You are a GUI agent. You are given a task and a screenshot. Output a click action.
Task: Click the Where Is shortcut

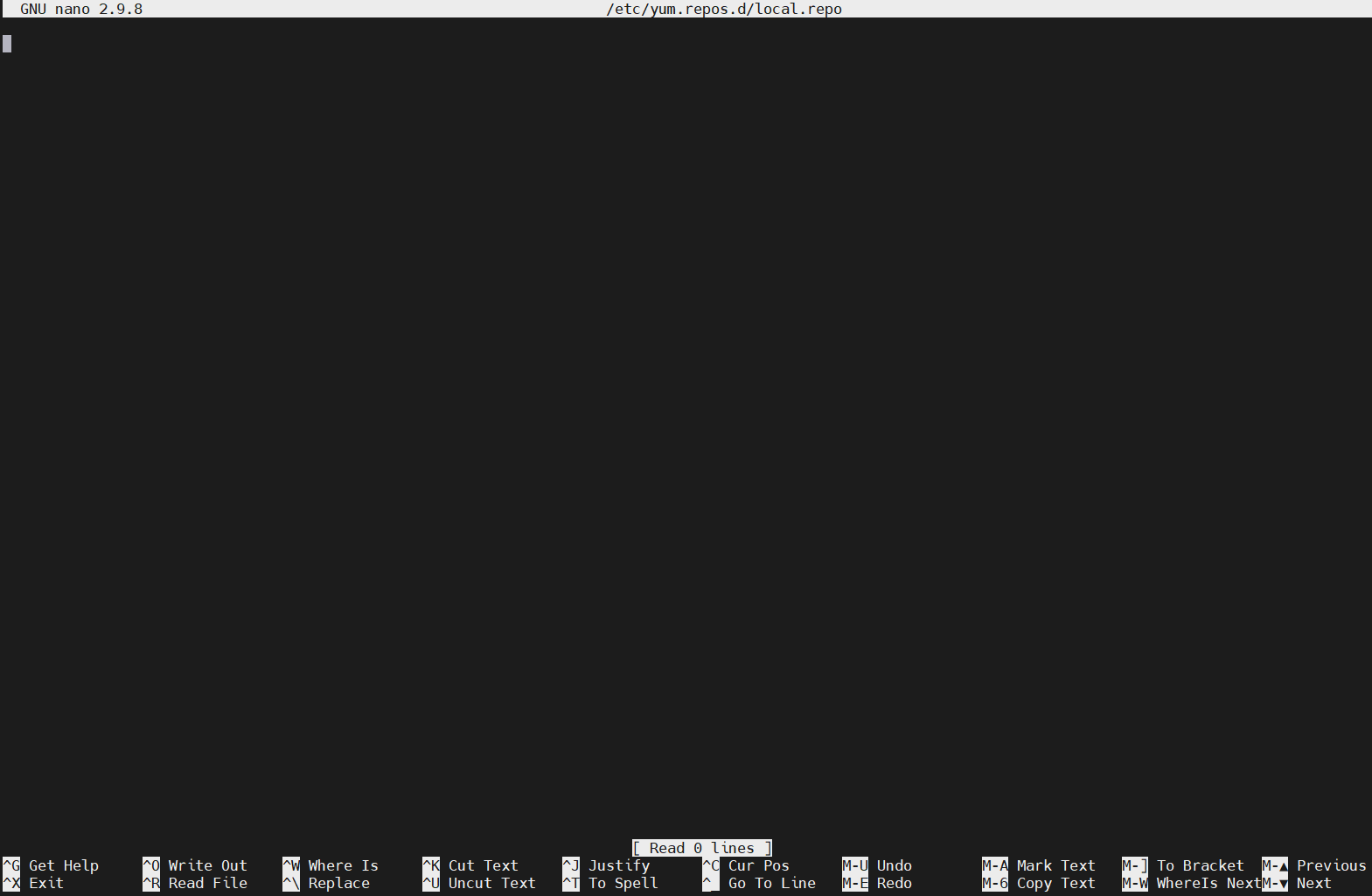(x=344, y=865)
